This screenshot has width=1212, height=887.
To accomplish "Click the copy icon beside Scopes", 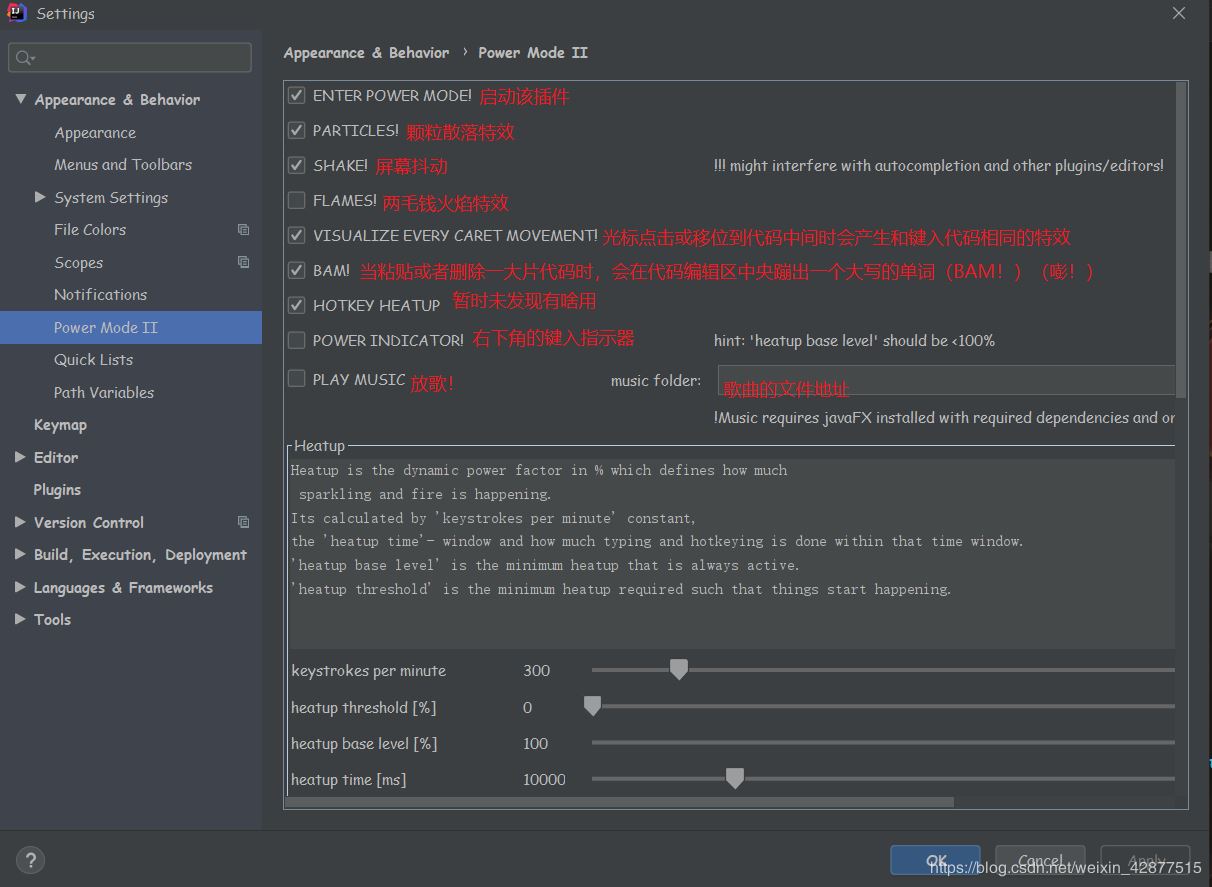I will [243, 262].
